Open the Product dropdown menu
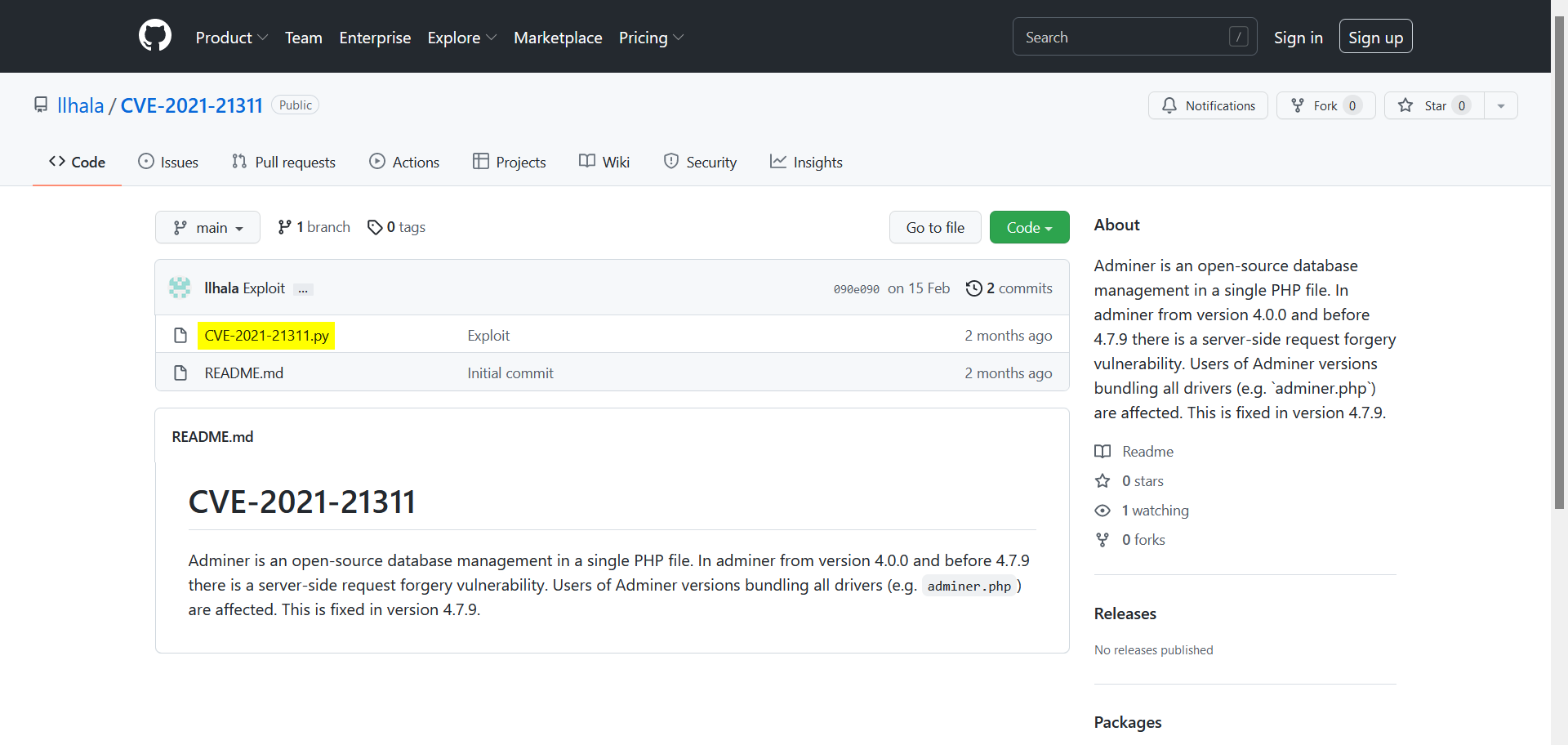Screen dimensions: 1568x745 pos(232,38)
